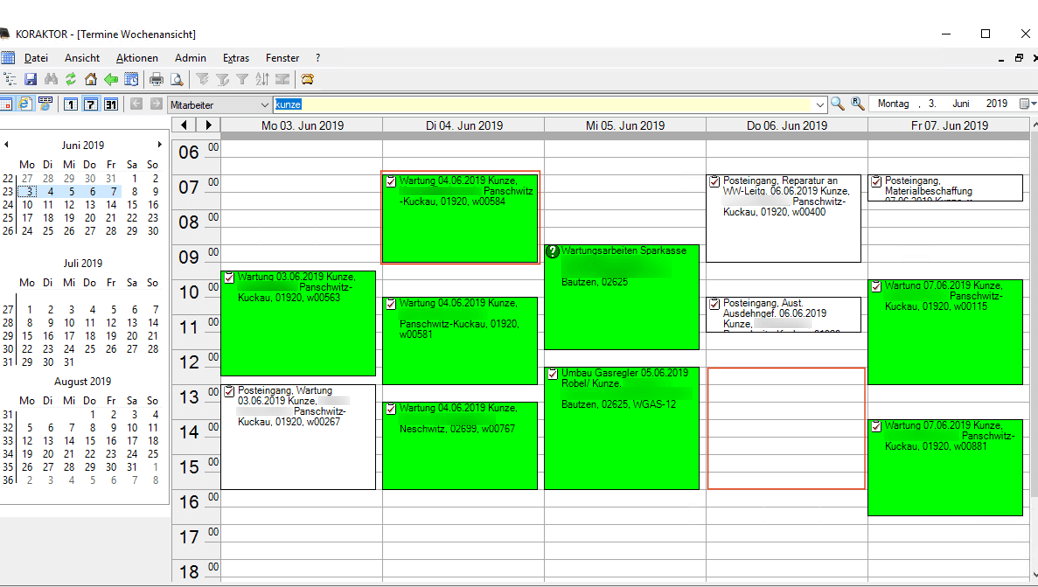Open the Aktionen menu
This screenshot has width=1038, height=587.
(x=137, y=58)
